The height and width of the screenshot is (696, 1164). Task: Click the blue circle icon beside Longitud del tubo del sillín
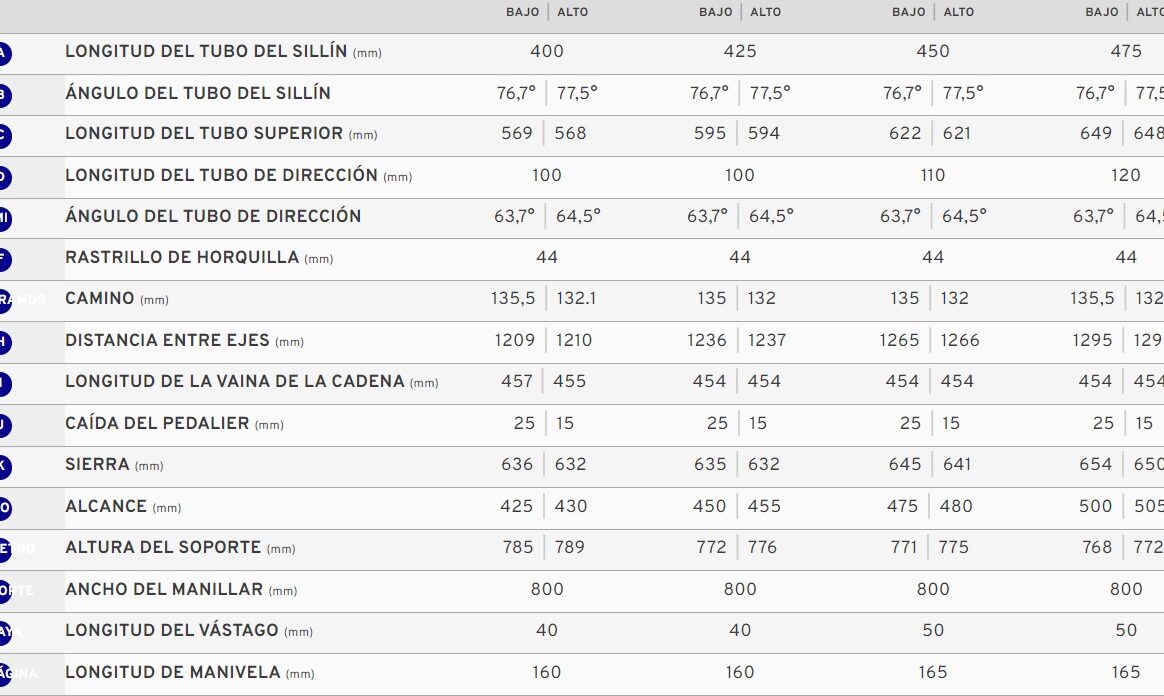pos(3,53)
